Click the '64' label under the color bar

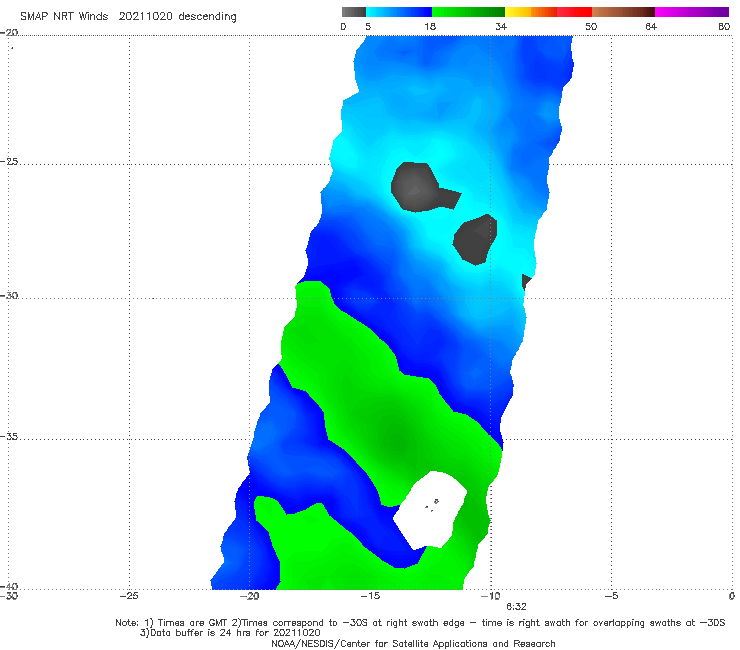[x=651, y=27]
